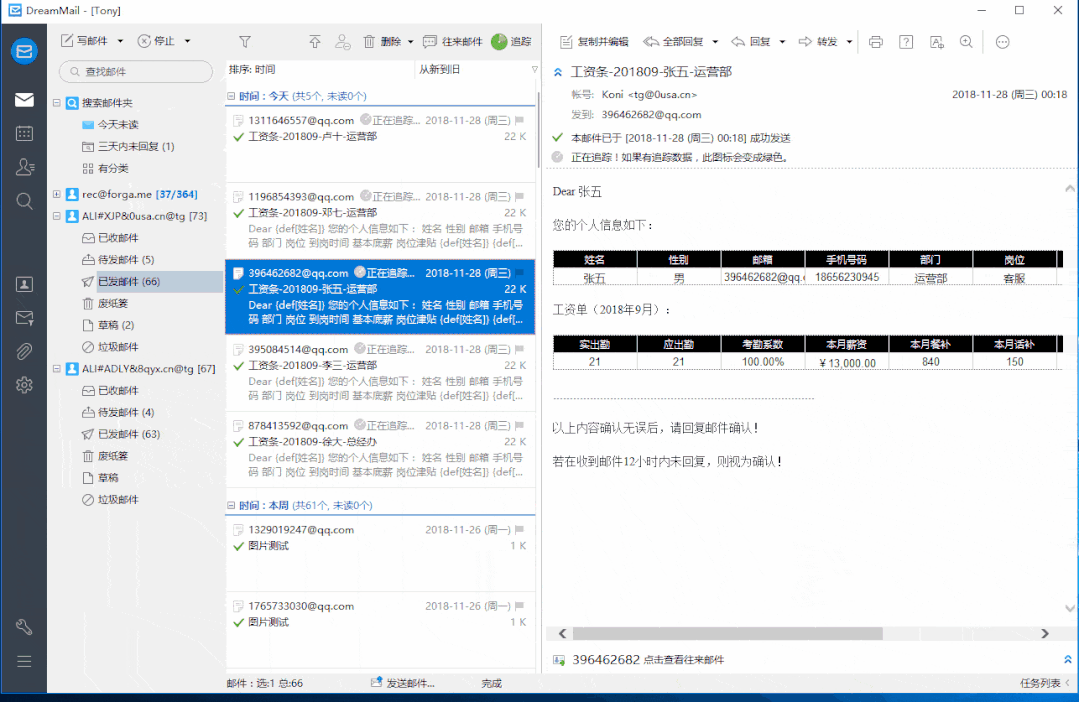This screenshot has height=702, width=1079.
Task: Expand the 往来邮件 panel with the bottom double-chevron
Action: click(1067, 659)
